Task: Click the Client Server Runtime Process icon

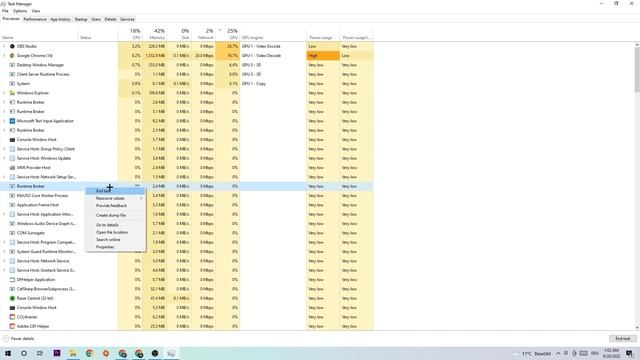Action: pos(12,74)
